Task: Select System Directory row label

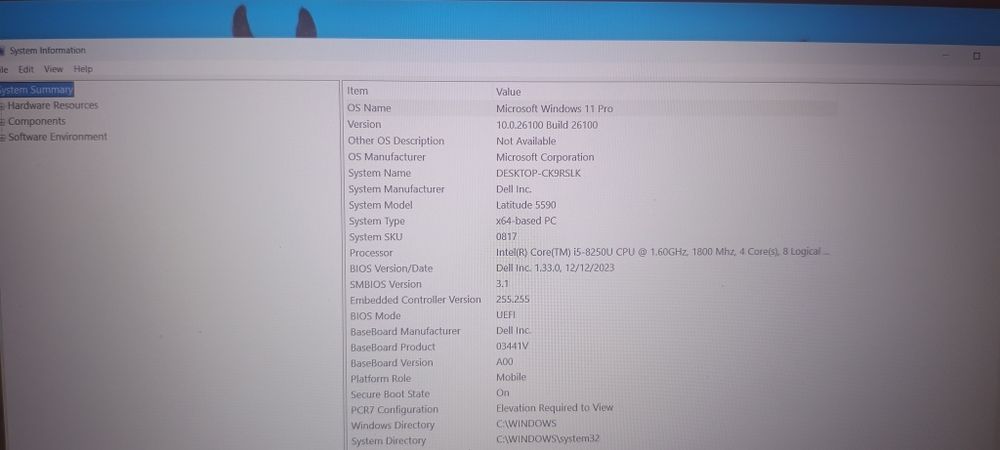Action: tap(388, 441)
